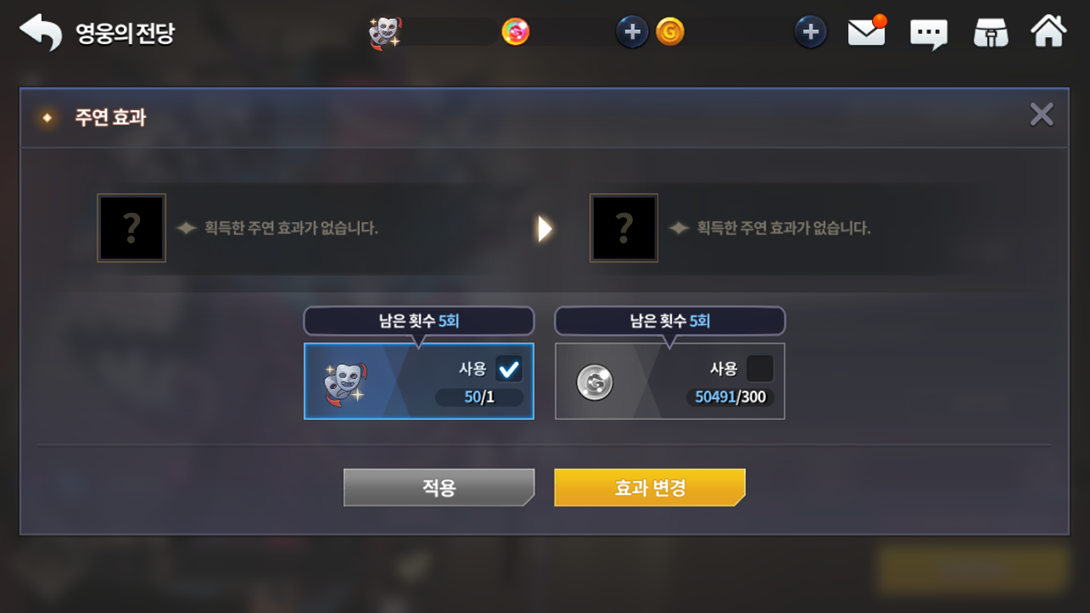Tap the right unknown effect slot

click(624, 228)
